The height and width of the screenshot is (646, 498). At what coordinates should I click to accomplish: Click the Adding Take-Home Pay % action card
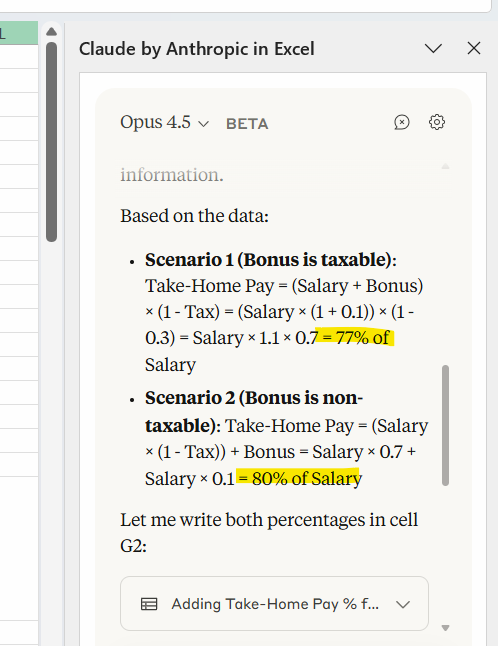click(x=274, y=604)
